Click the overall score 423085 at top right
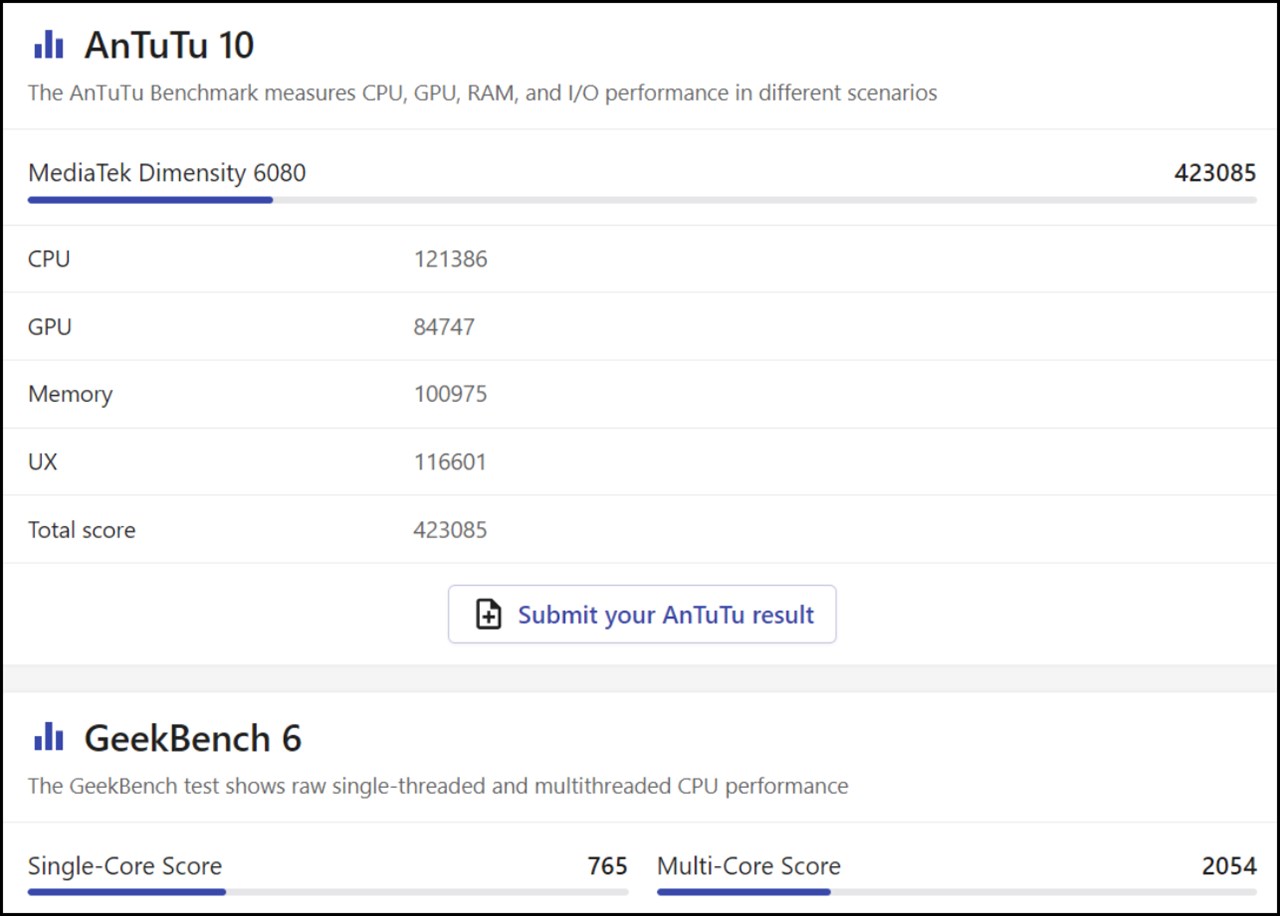 click(1214, 173)
